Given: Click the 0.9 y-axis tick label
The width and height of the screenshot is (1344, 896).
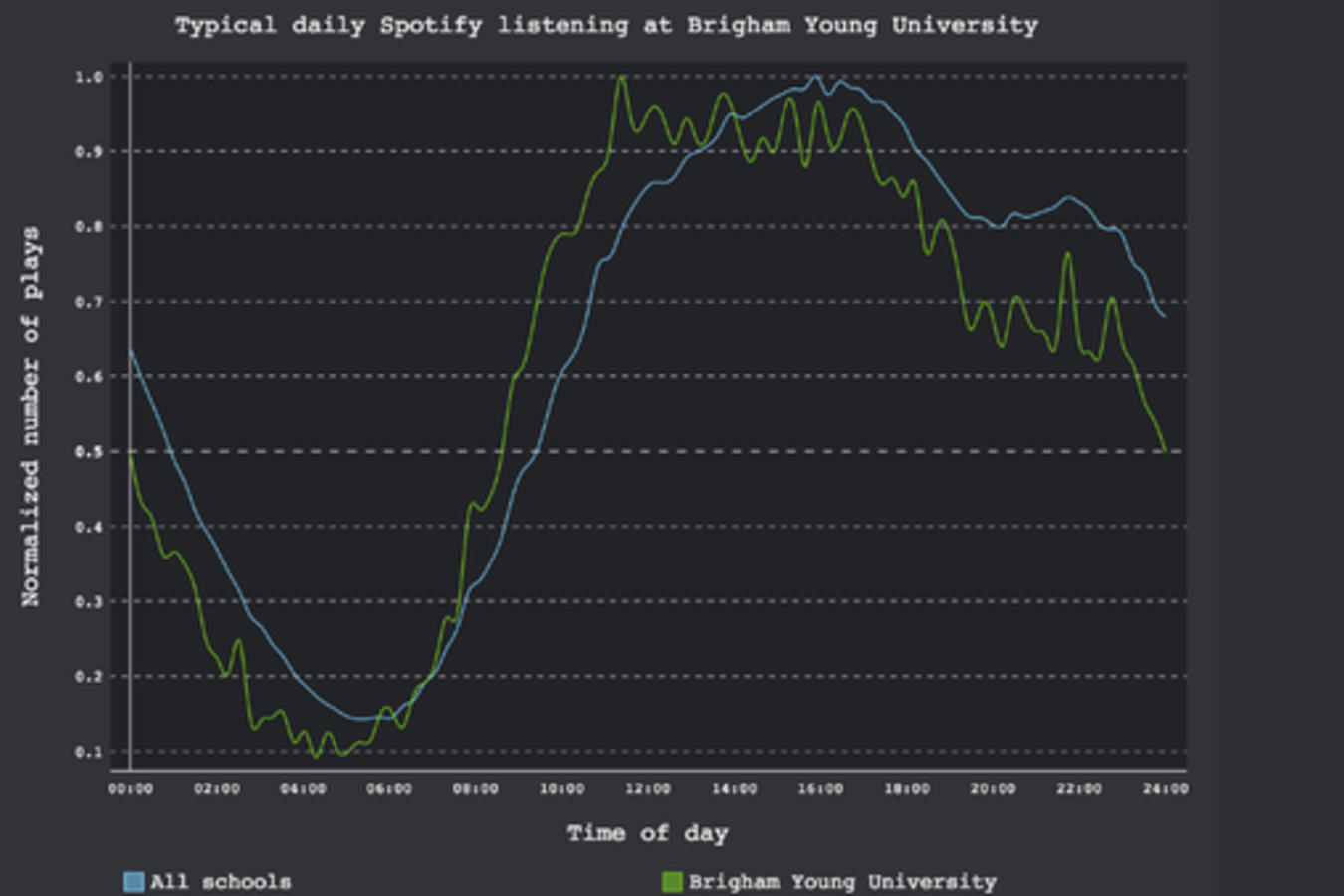Looking at the screenshot, I should click(89, 151).
